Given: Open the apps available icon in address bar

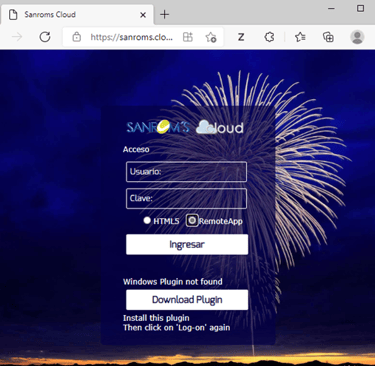Looking at the screenshot, I should pyautogui.click(x=188, y=37).
